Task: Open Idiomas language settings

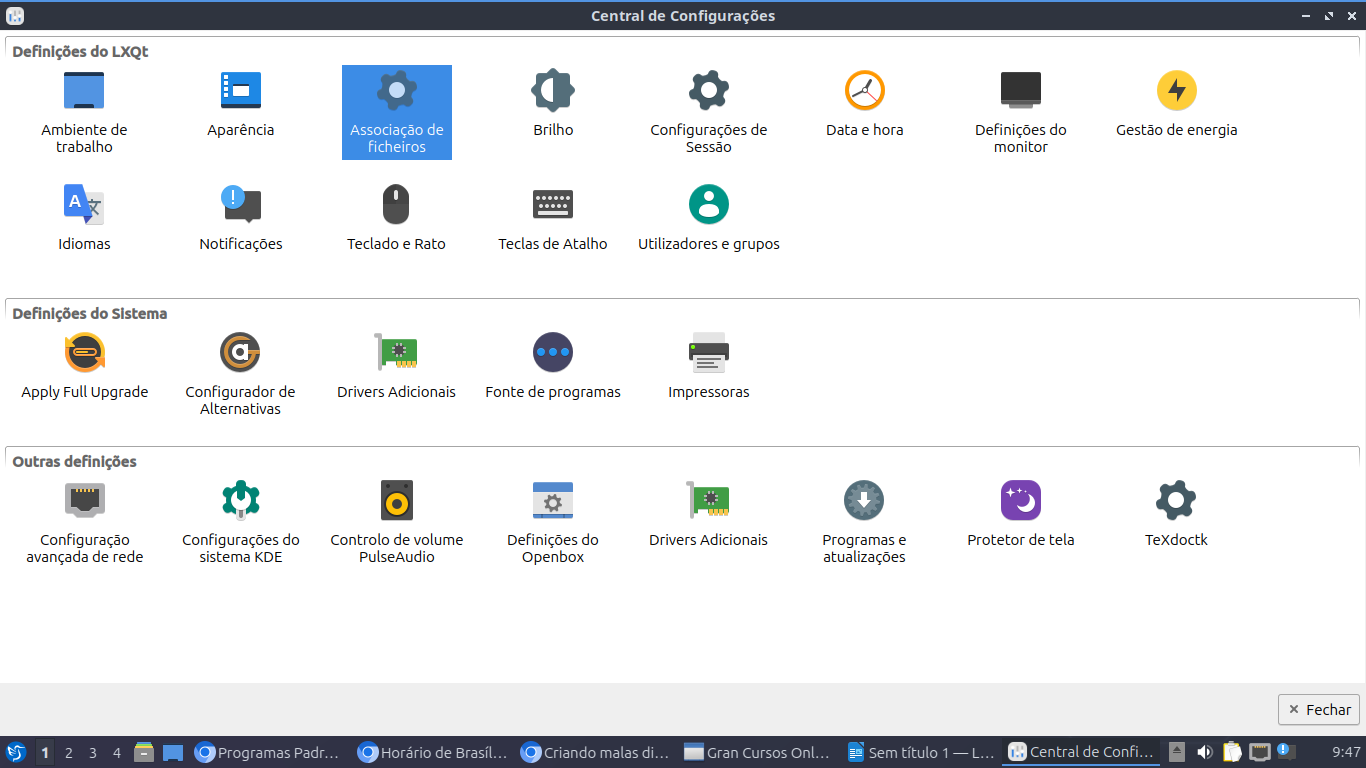Action: click(84, 218)
